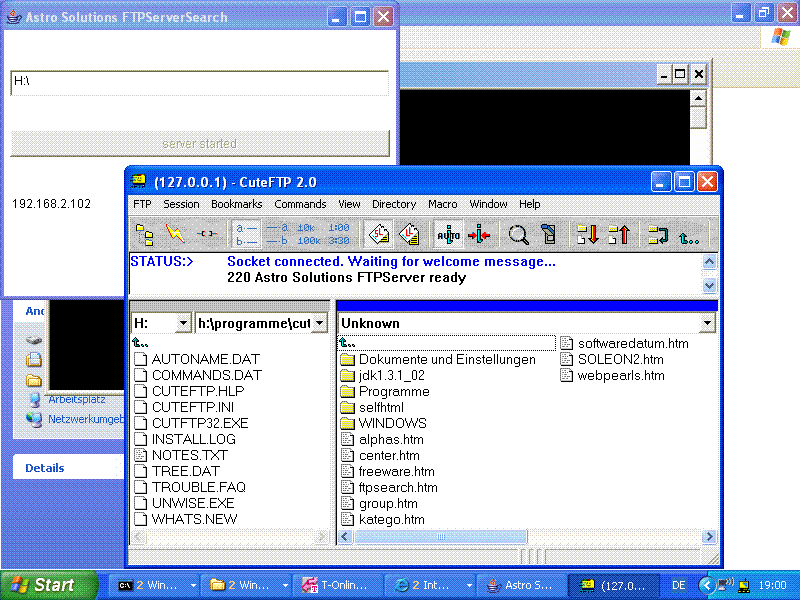Click the reverse name sort icon
Viewport: 800px width, 600px height.
(278, 234)
